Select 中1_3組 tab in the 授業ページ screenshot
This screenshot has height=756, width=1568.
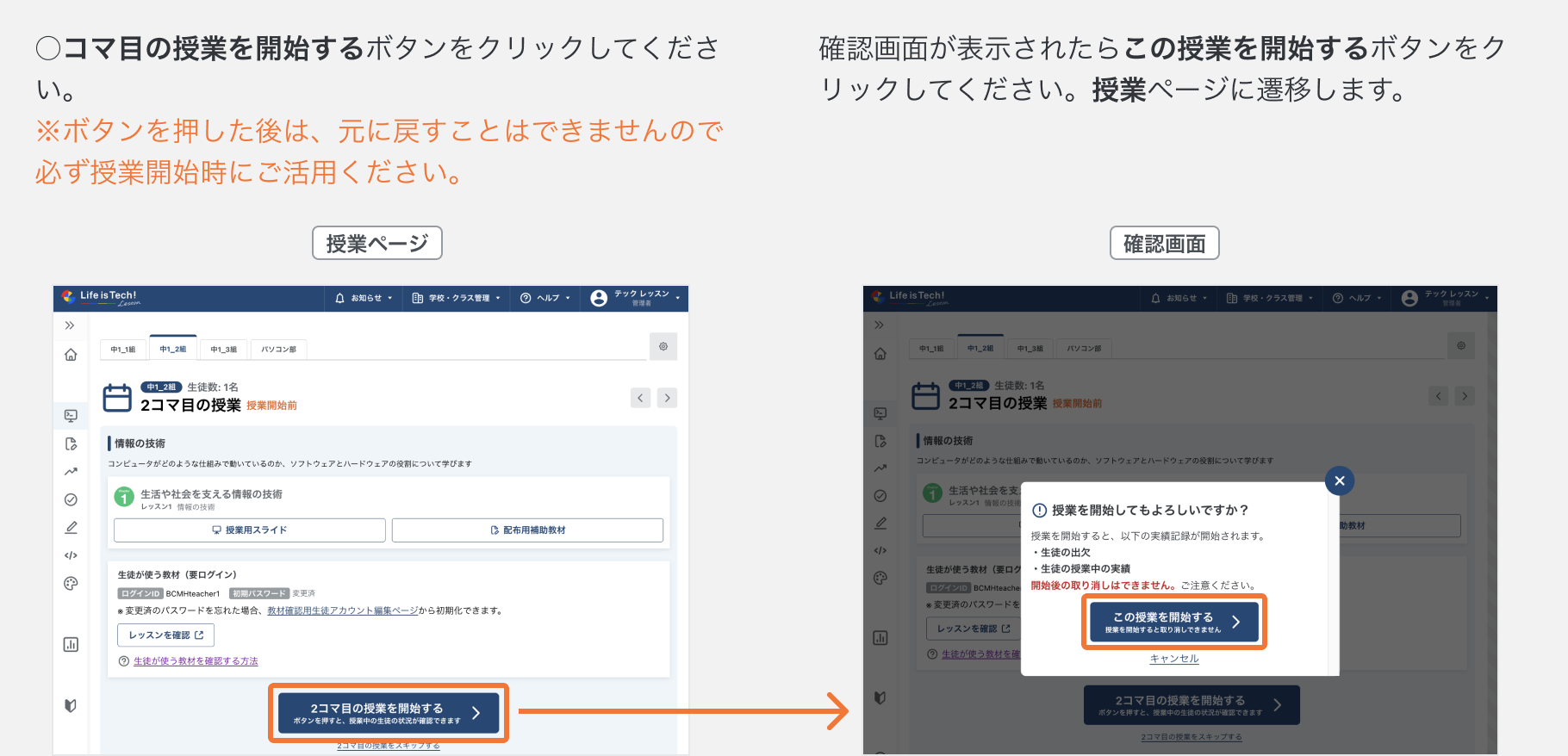point(224,349)
